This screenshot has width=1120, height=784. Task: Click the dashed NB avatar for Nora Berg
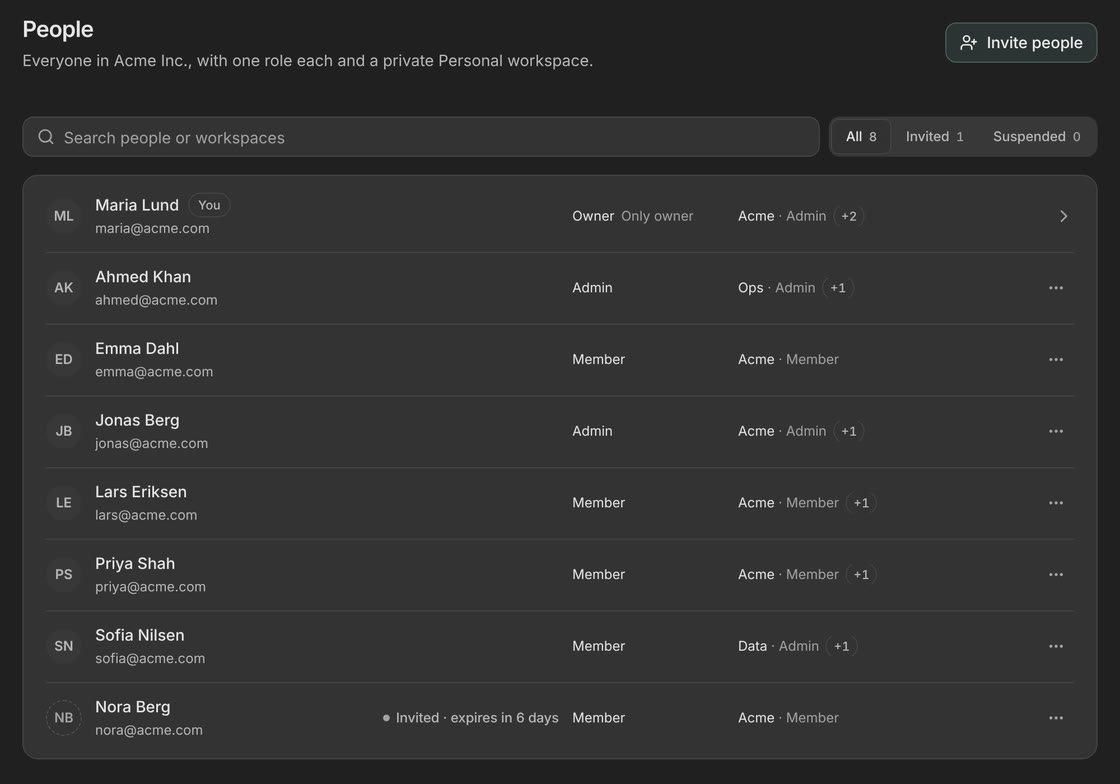pos(64,718)
